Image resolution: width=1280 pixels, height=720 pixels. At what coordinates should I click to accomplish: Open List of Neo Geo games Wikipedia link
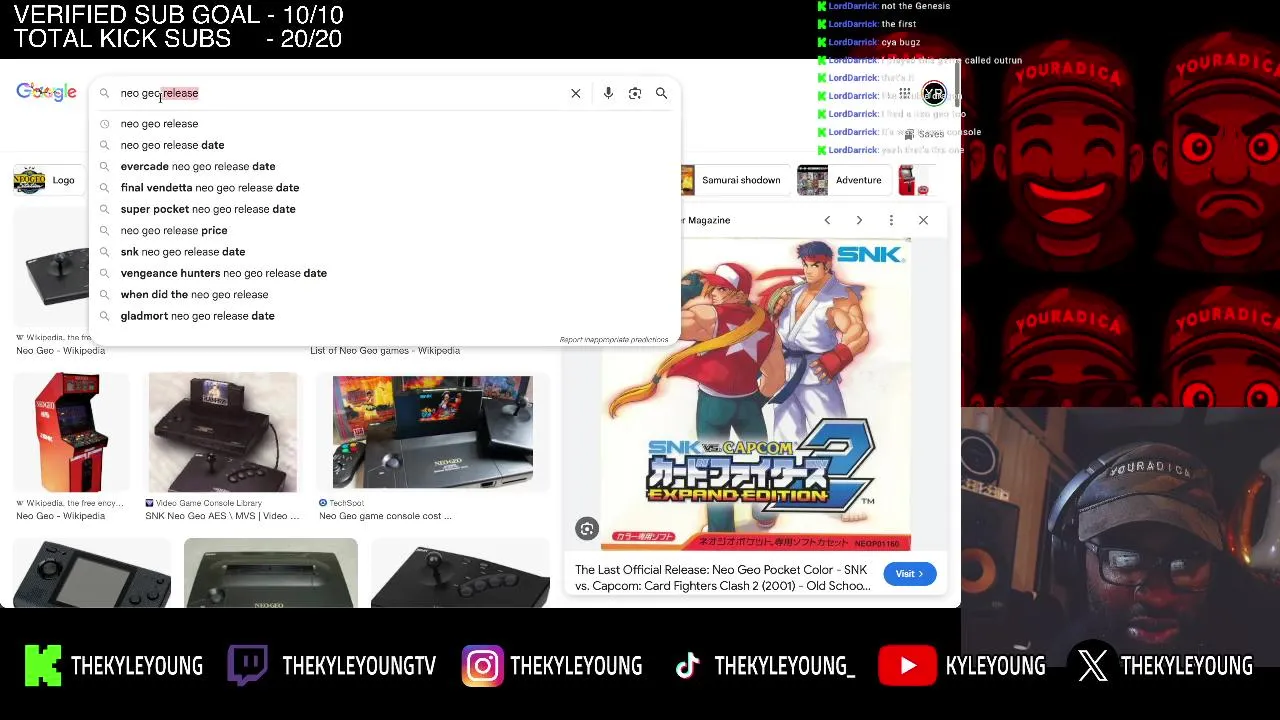[385, 351]
